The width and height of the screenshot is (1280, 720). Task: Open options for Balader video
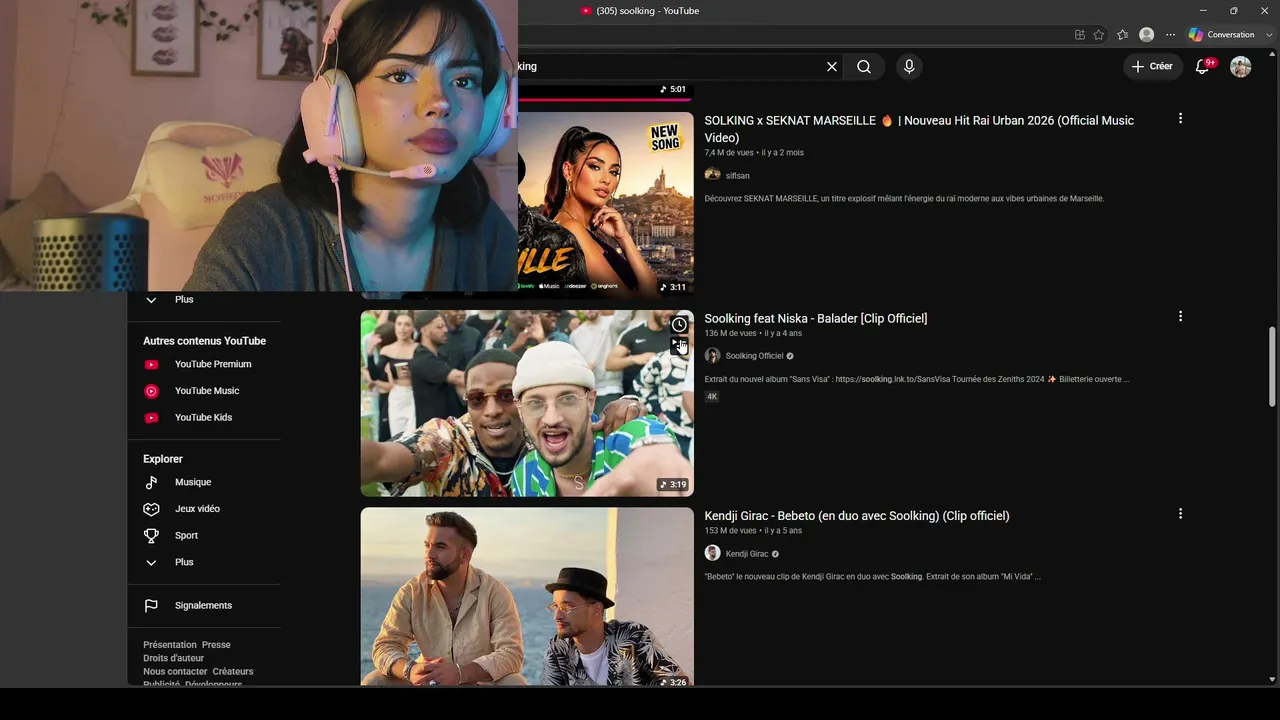tap(1180, 316)
